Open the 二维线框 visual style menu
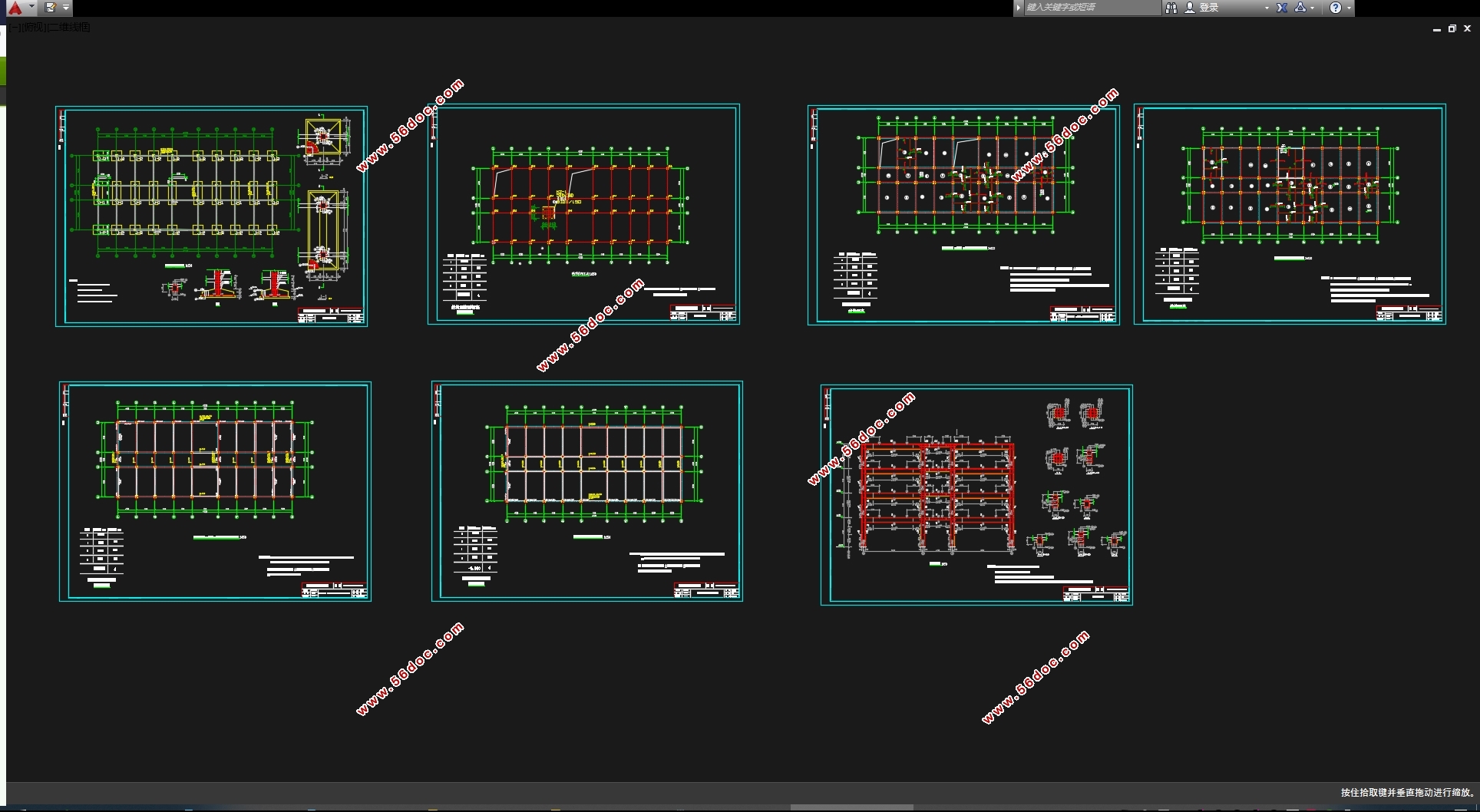The height and width of the screenshot is (812, 1480). tap(69, 28)
